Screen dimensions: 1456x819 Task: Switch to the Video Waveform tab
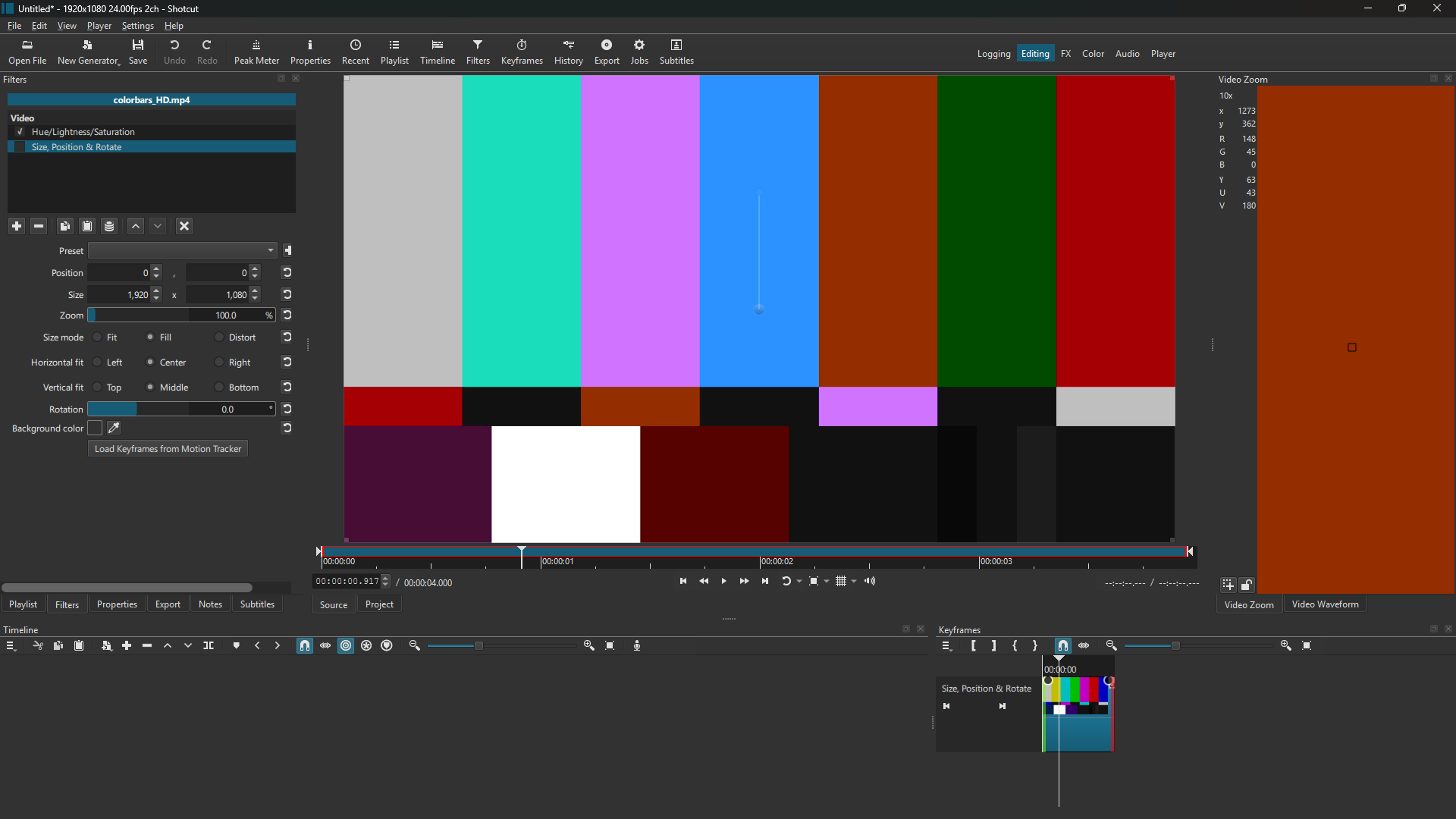click(1325, 604)
